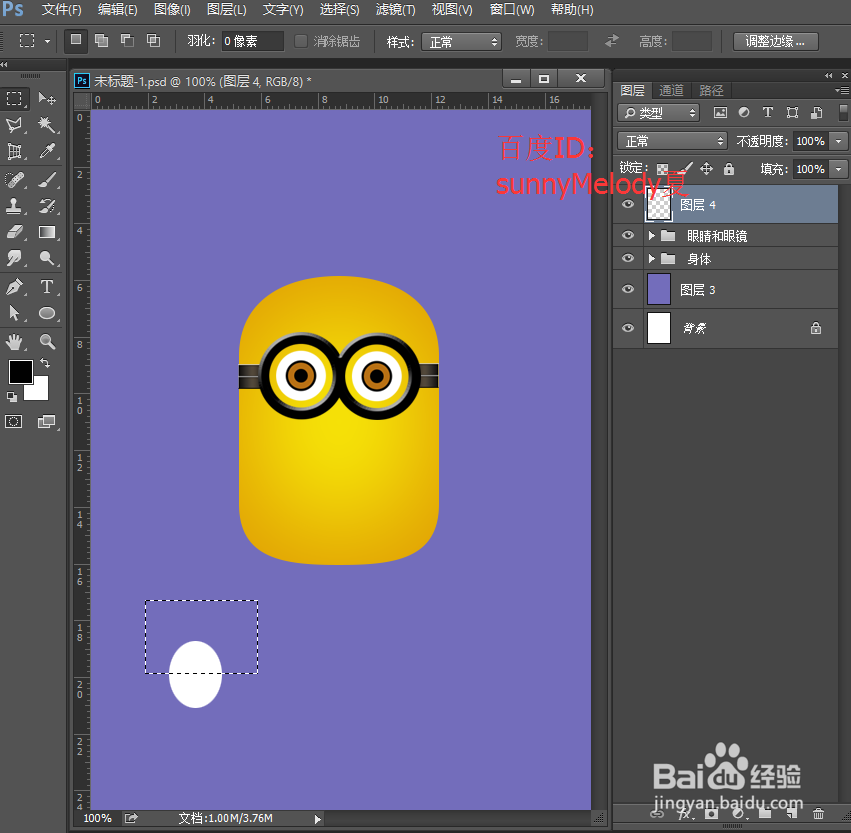Screen dimensions: 851x833
Task: Open the 选择(S) menu
Action: [339, 10]
